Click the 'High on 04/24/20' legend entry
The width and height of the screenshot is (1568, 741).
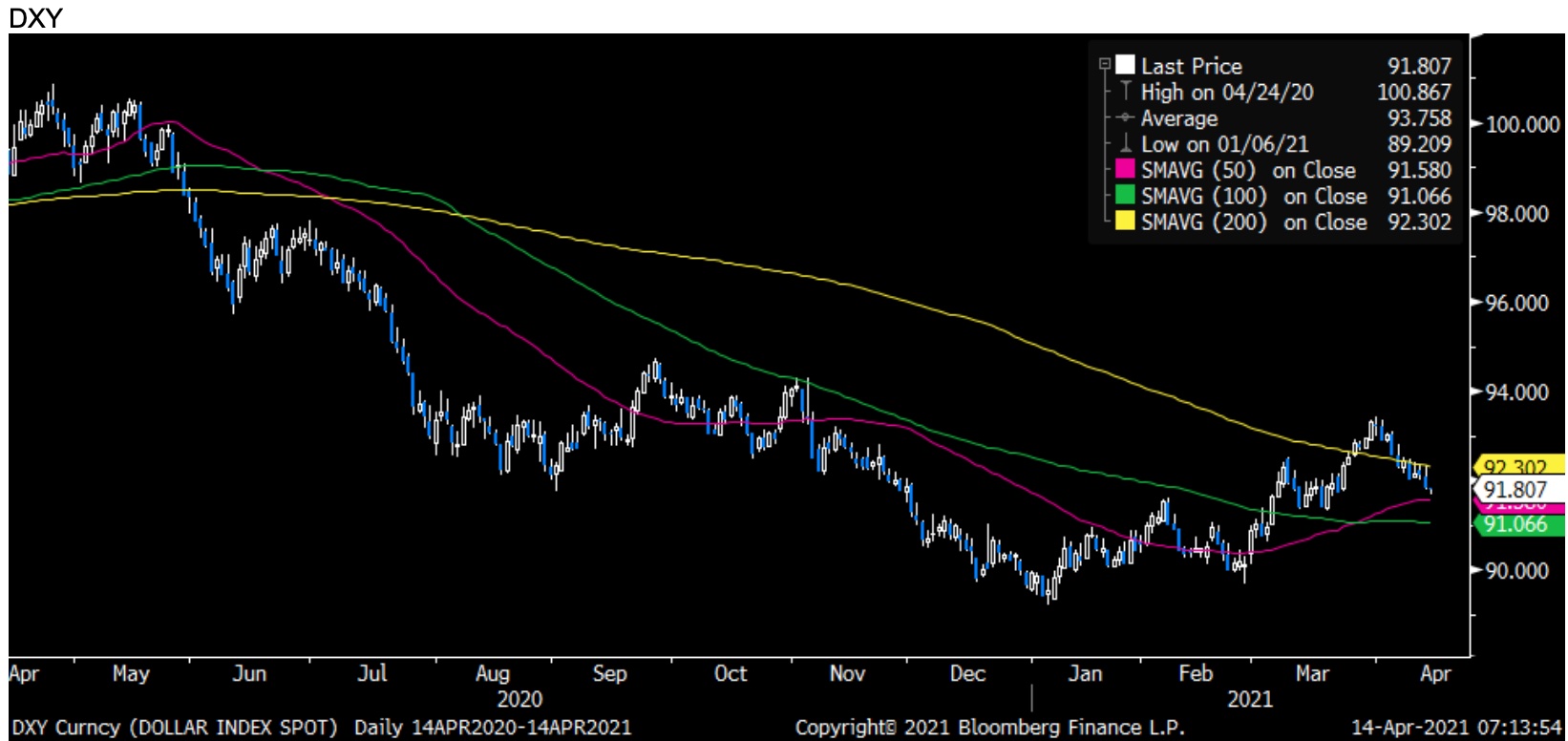click(1227, 92)
